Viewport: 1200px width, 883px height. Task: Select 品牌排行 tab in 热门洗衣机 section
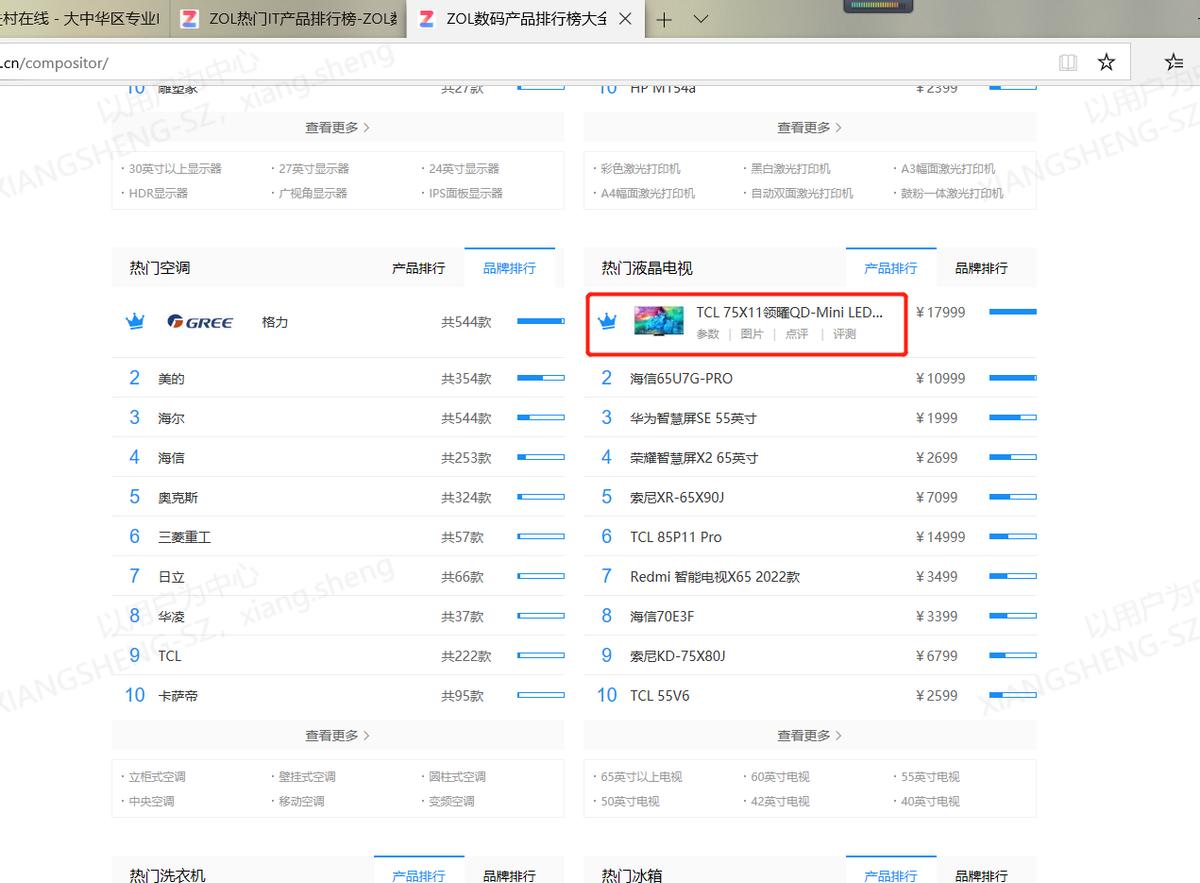[509, 876]
